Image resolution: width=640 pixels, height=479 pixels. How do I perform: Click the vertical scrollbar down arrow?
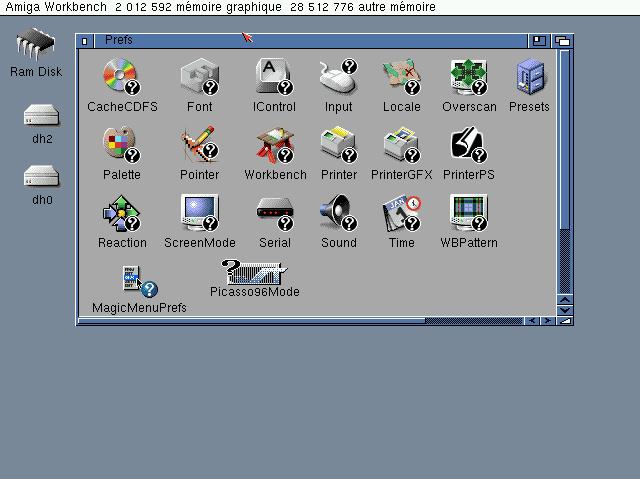pos(565,310)
